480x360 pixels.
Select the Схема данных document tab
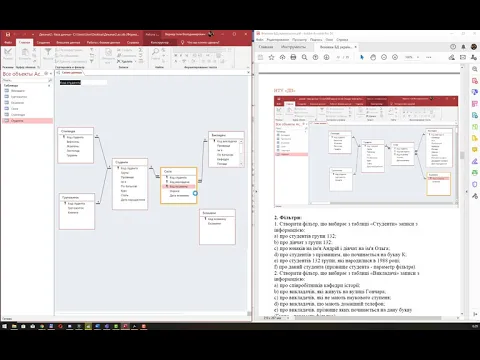pos(70,72)
